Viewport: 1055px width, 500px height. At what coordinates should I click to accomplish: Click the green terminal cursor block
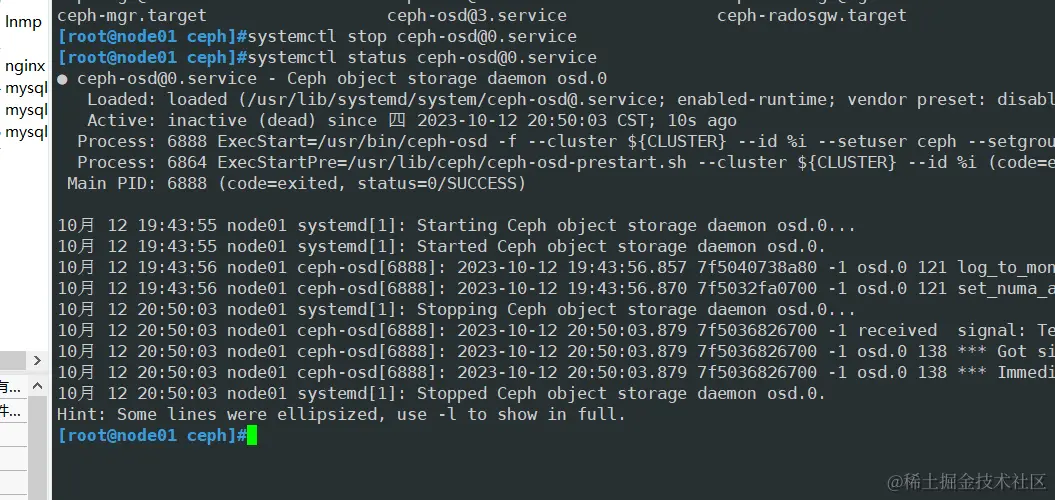[x=252, y=435]
